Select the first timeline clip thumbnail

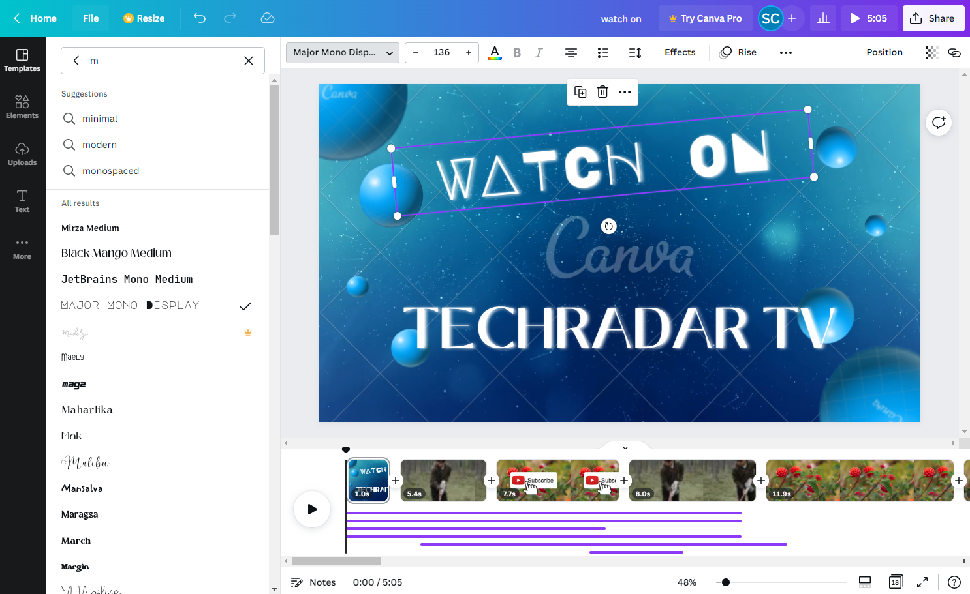pyautogui.click(x=369, y=480)
